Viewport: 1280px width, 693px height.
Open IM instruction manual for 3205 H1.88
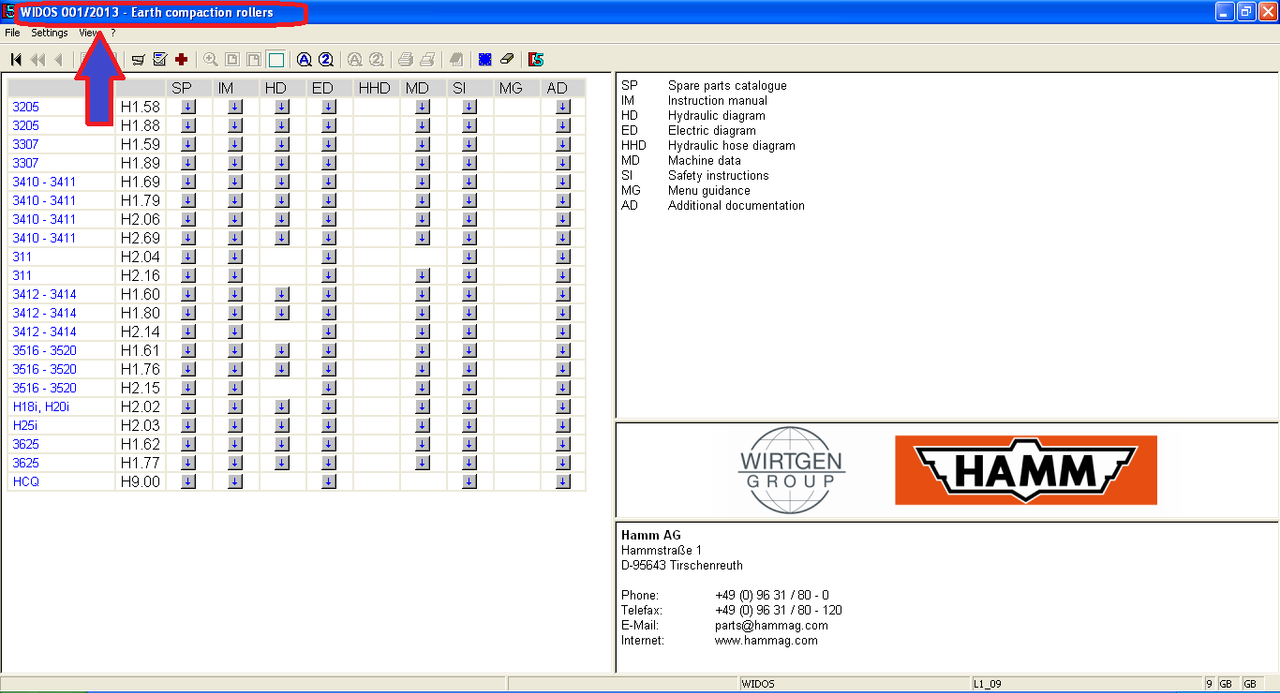click(235, 125)
